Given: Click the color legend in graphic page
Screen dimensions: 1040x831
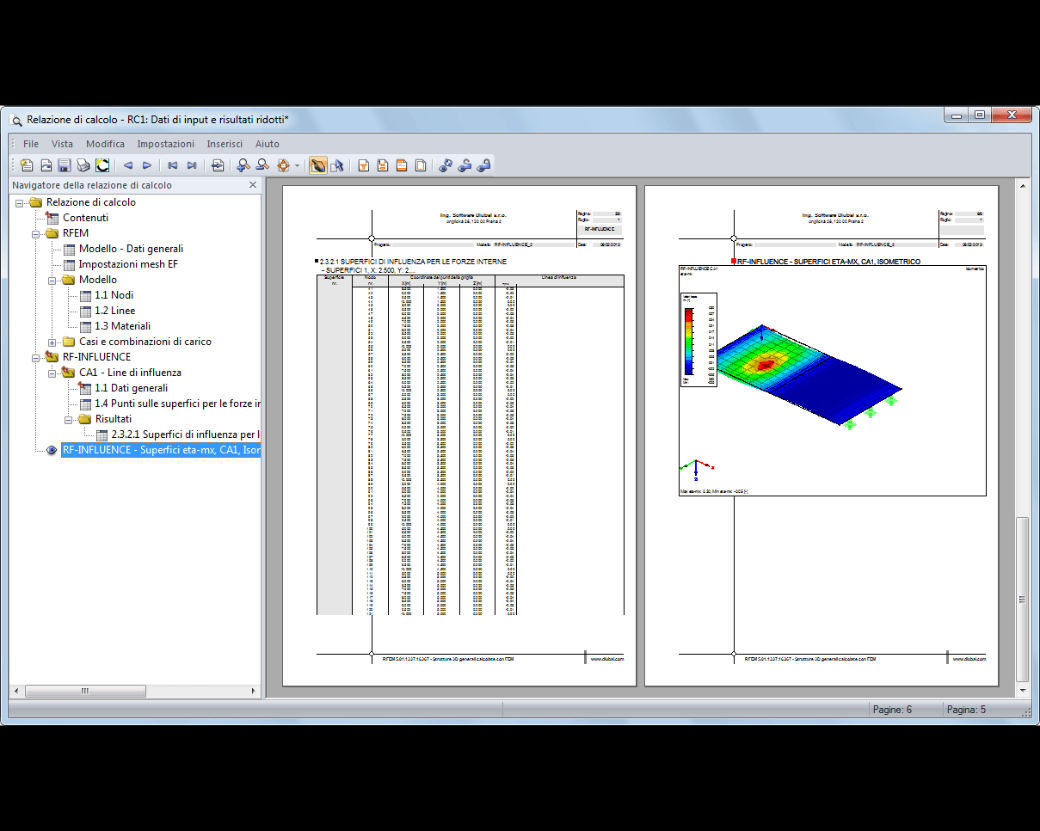Looking at the screenshot, I should 698,340.
